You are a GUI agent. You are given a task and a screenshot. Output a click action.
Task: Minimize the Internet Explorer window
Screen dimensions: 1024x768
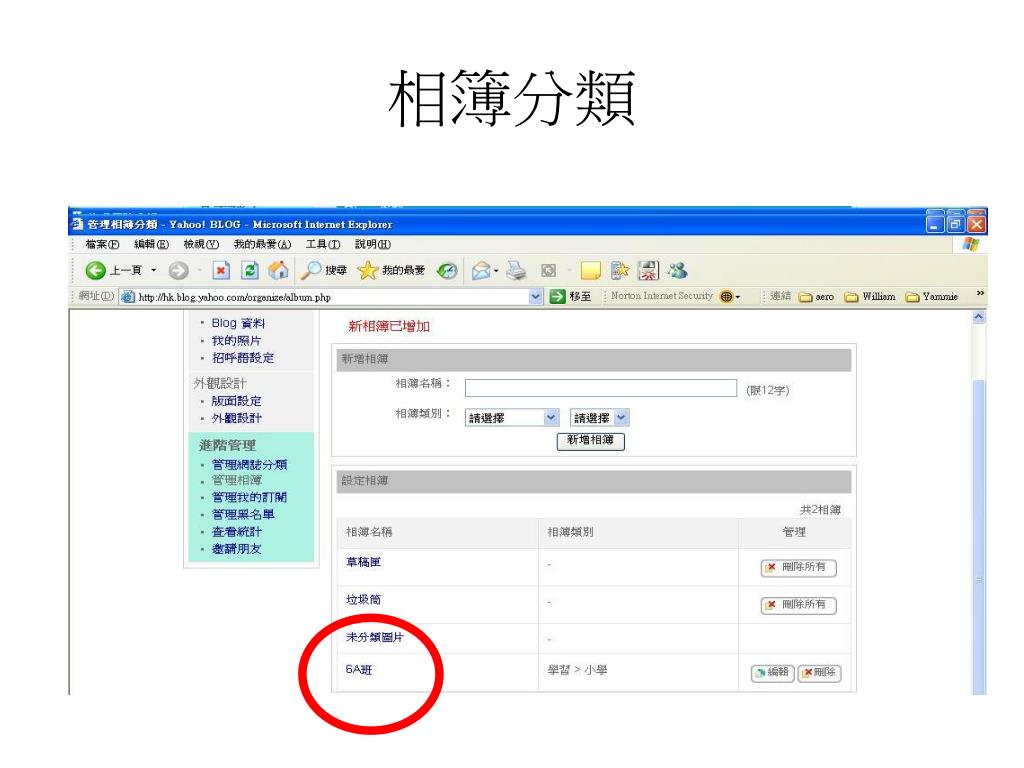[x=935, y=224]
